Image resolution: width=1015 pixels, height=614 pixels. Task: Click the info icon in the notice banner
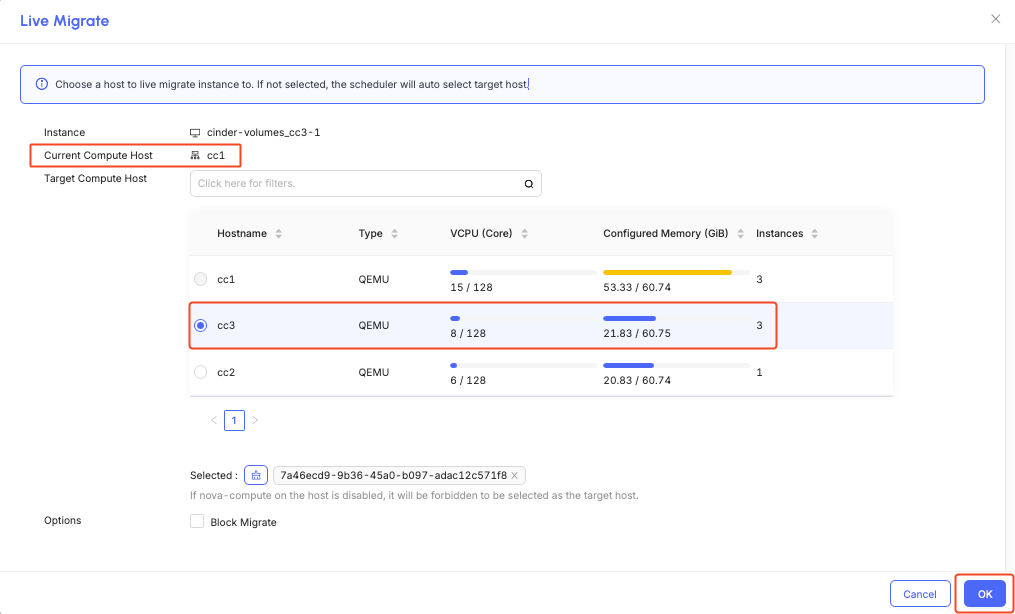[x=41, y=84]
